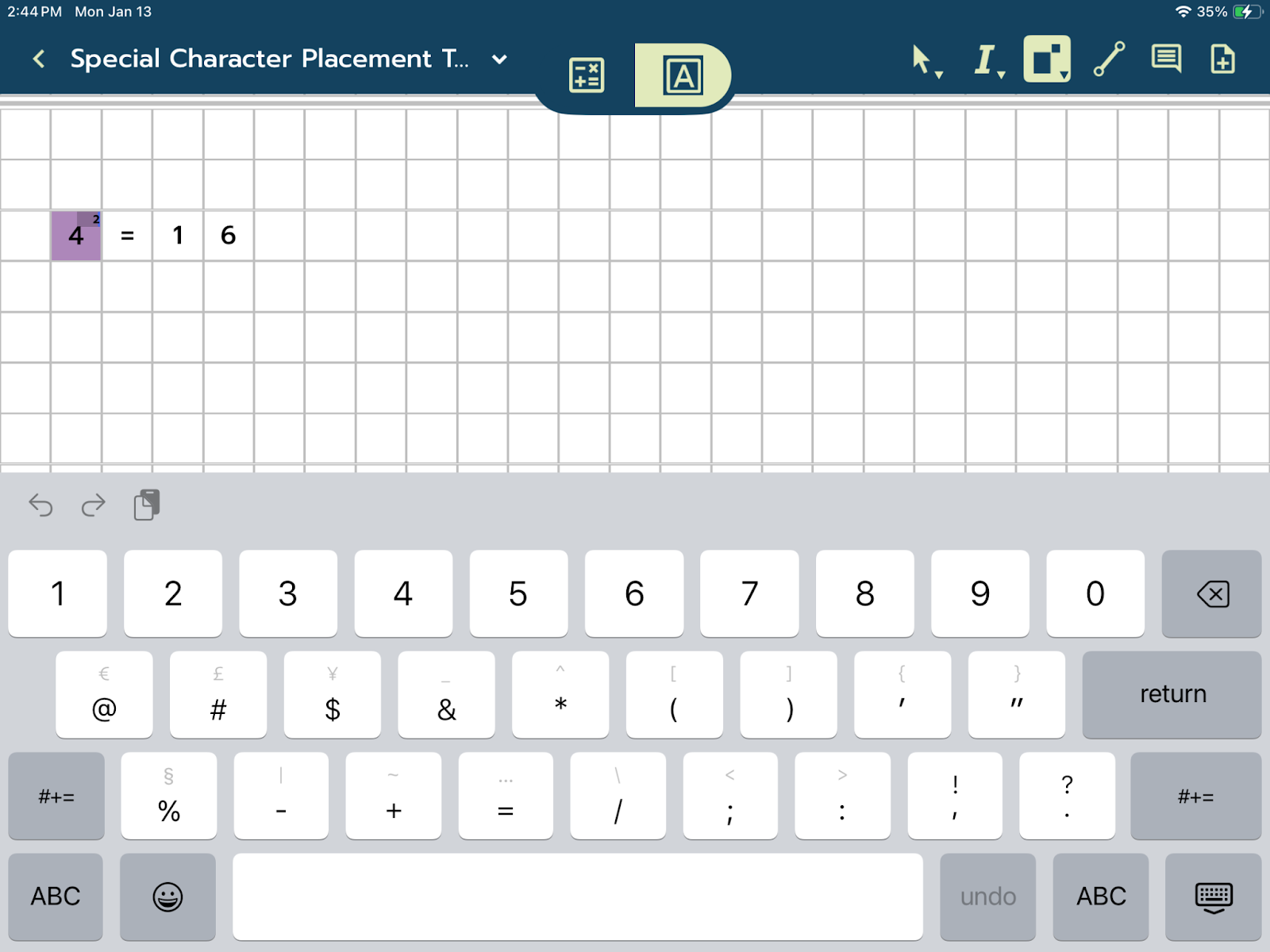
Task: Toggle the cell shading tool
Action: (x=1047, y=59)
